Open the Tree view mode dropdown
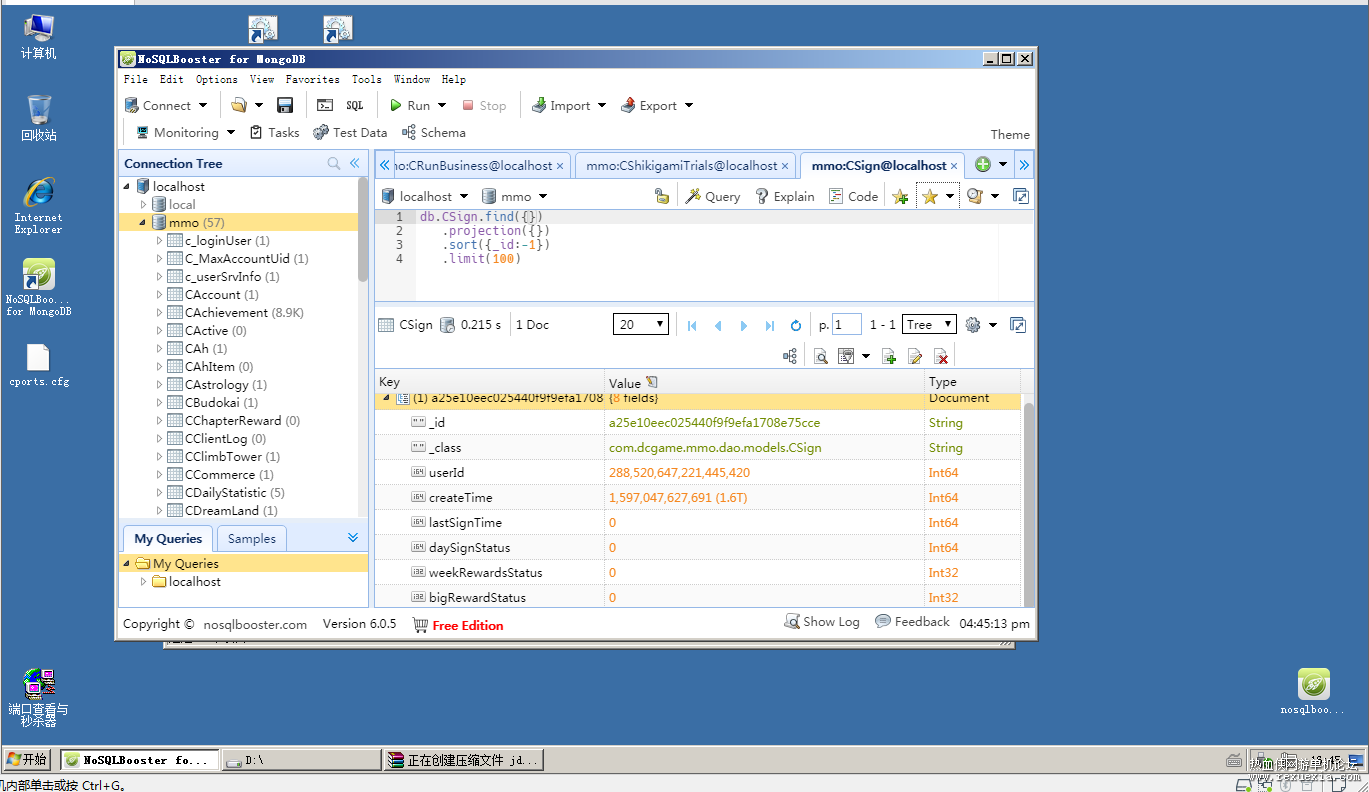The height and width of the screenshot is (792, 1369). 929,324
